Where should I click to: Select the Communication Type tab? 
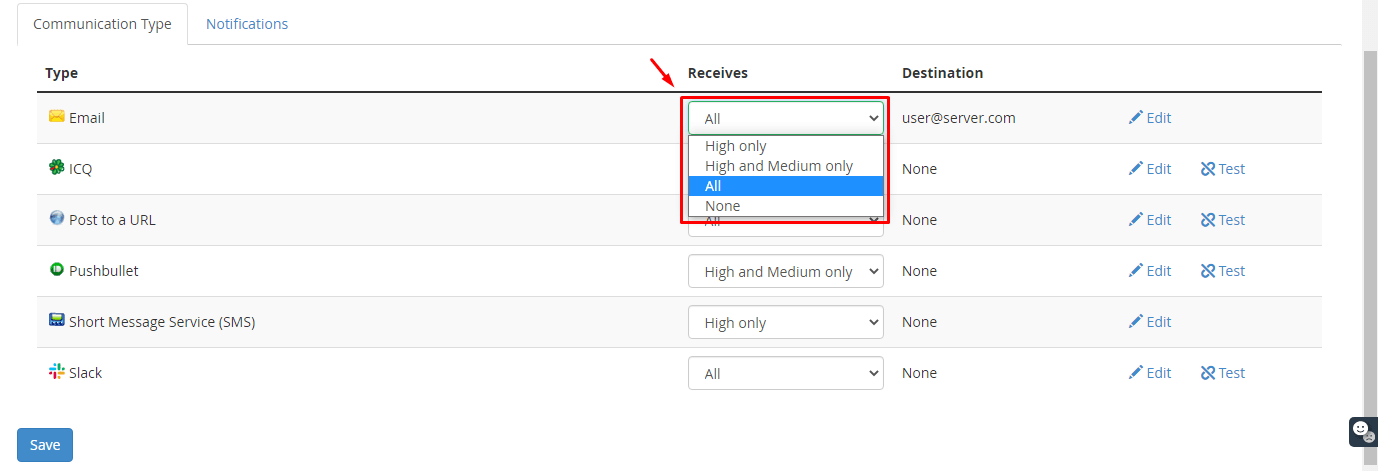(102, 24)
